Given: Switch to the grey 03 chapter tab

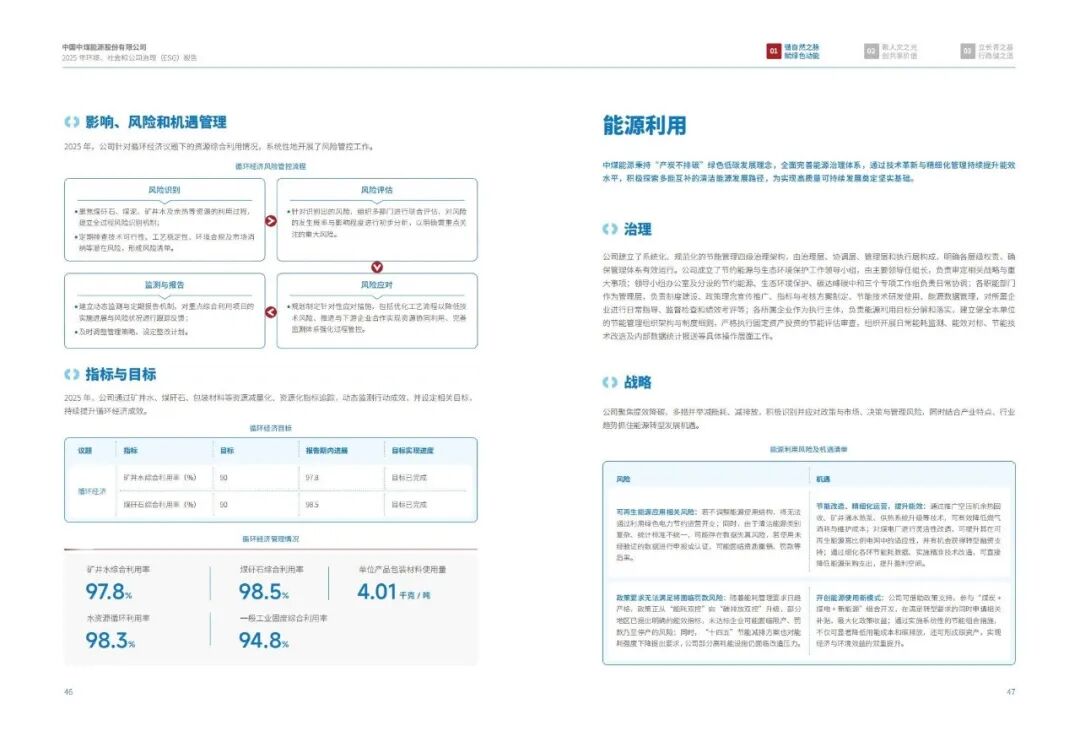Looking at the screenshot, I should (987, 51).
